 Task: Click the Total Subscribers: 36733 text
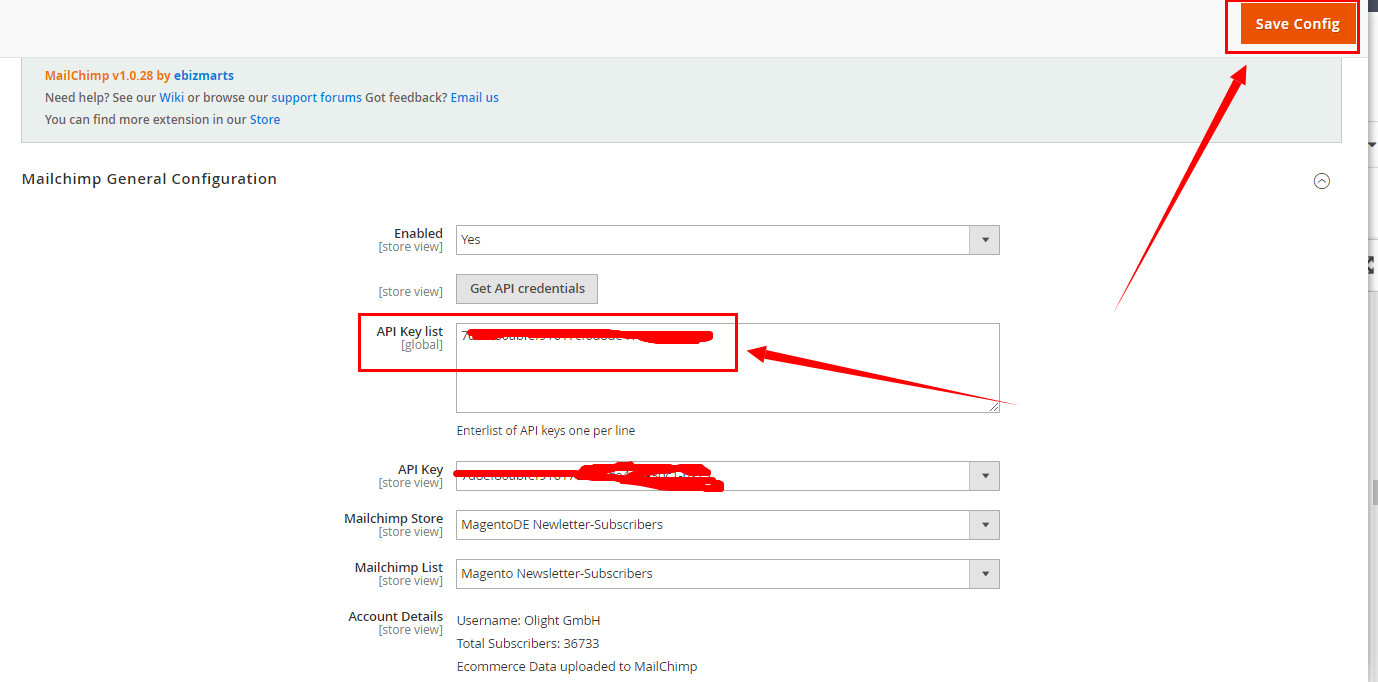pos(528,644)
